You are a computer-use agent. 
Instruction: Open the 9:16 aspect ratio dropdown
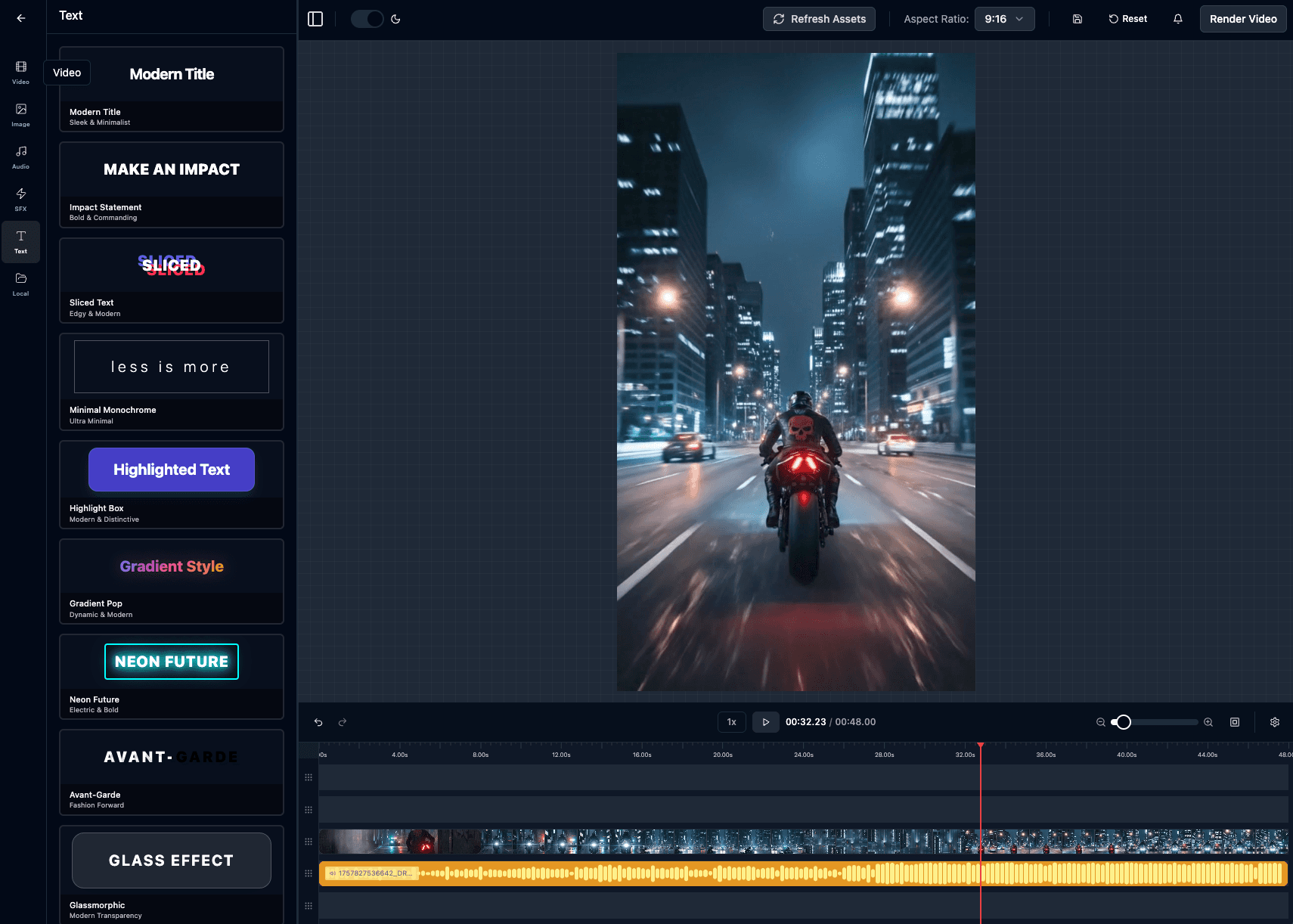point(1005,19)
